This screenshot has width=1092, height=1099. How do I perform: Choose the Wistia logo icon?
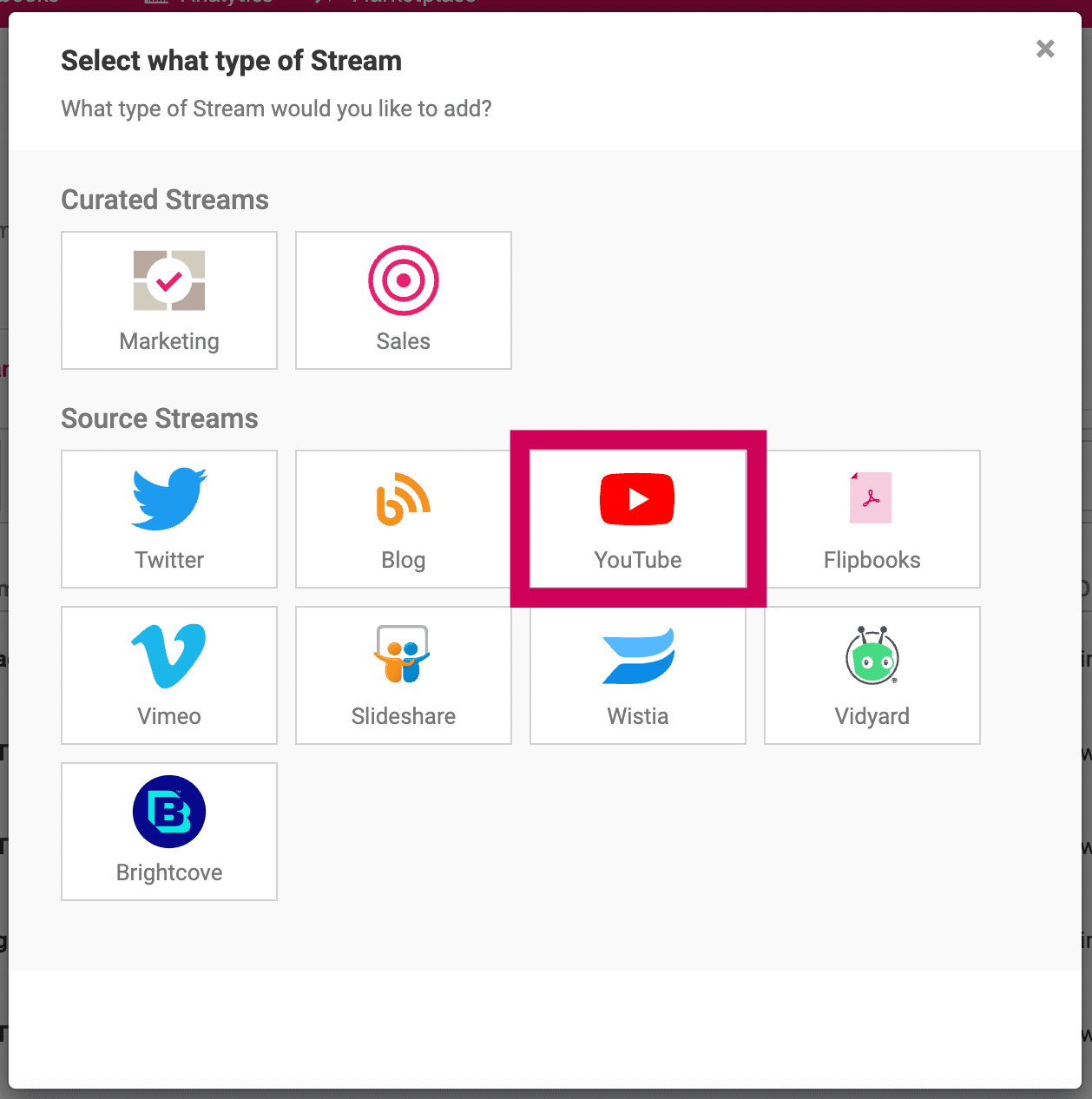638,656
